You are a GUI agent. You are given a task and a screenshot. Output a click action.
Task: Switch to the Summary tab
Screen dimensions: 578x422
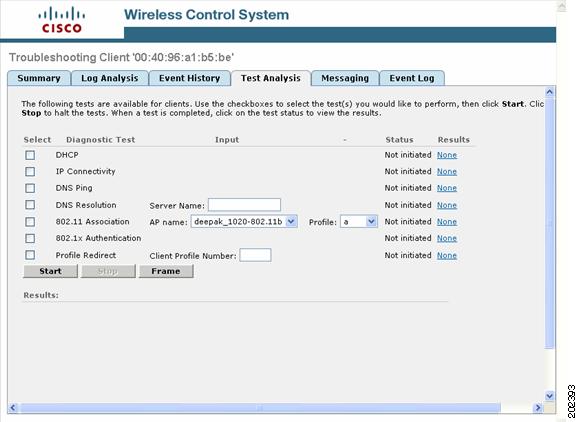(39, 78)
